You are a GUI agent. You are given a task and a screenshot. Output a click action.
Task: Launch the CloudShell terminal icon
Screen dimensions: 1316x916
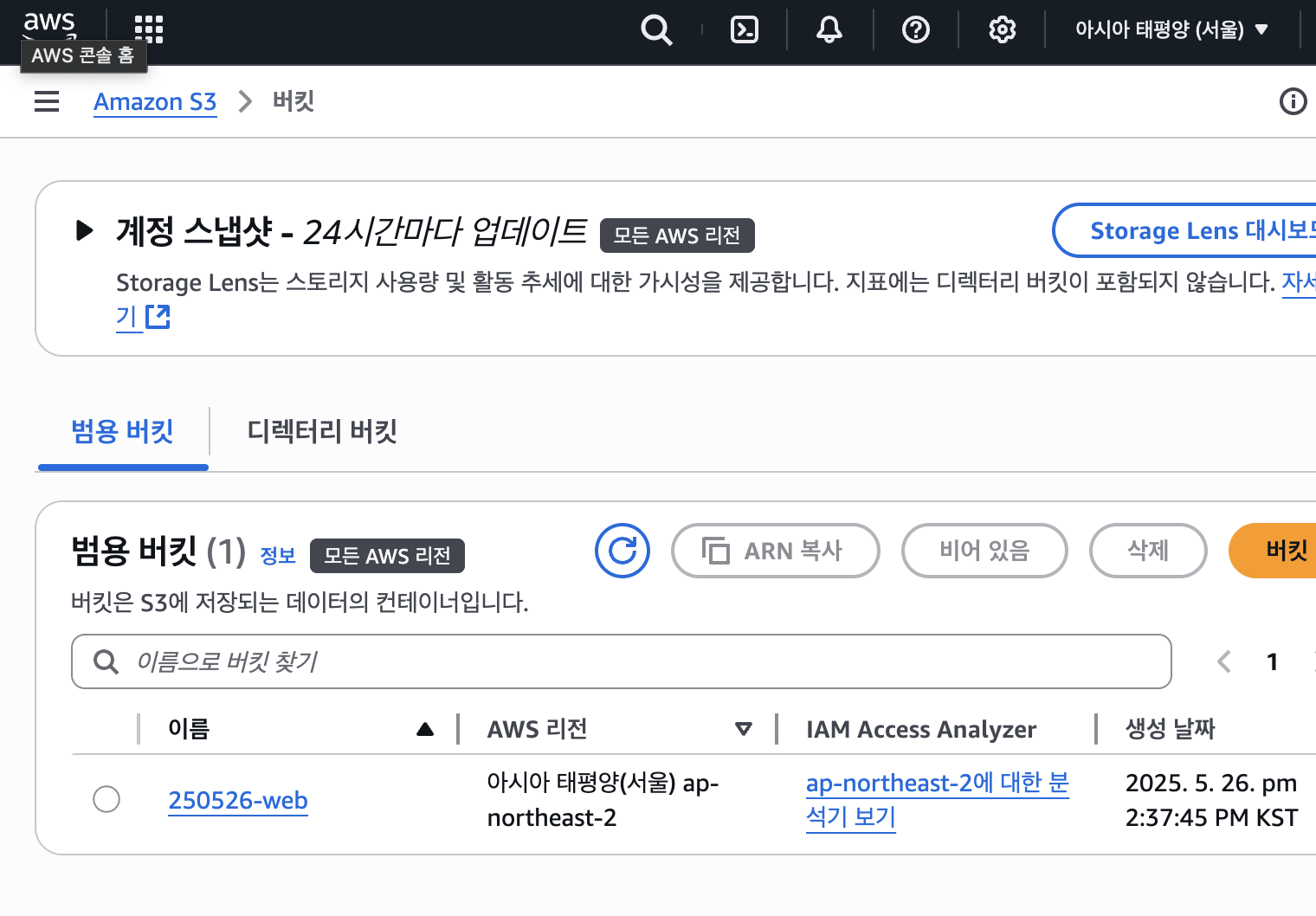pos(745,30)
